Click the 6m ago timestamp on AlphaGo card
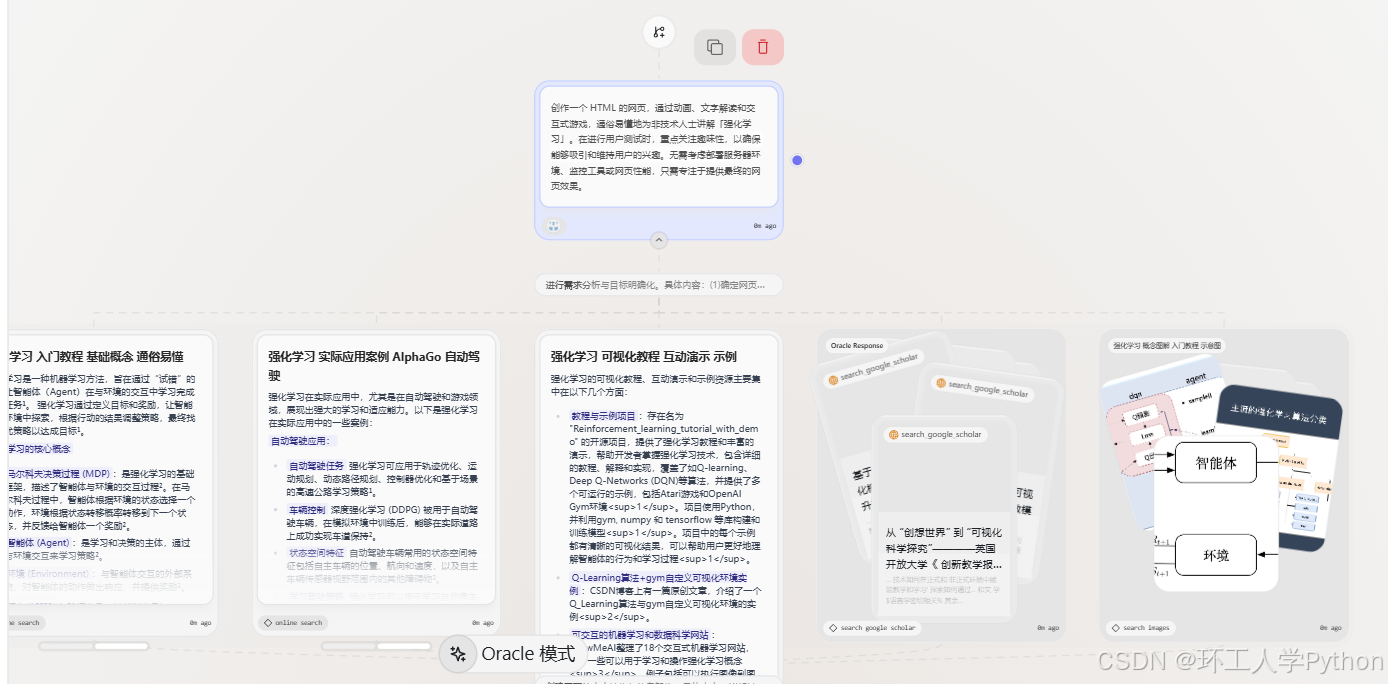Image resolution: width=1388 pixels, height=684 pixels. (483, 622)
